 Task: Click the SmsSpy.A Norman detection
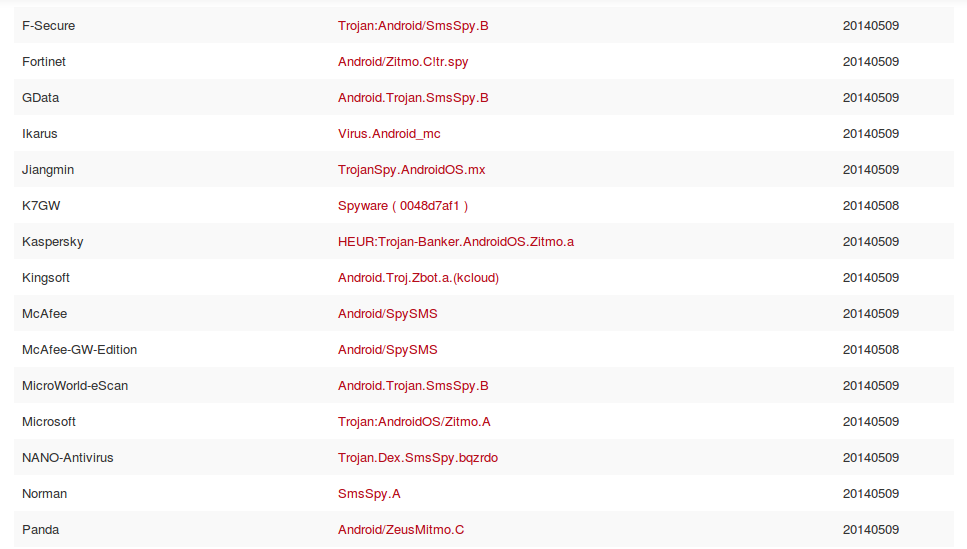[x=369, y=493]
